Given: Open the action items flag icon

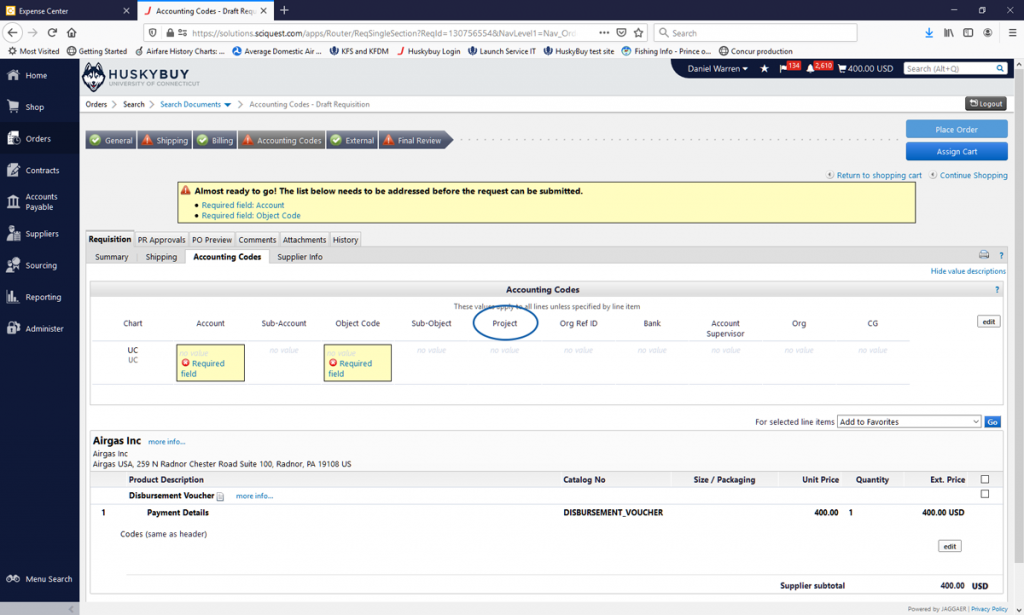Looking at the screenshot, I should pos(783,69).
